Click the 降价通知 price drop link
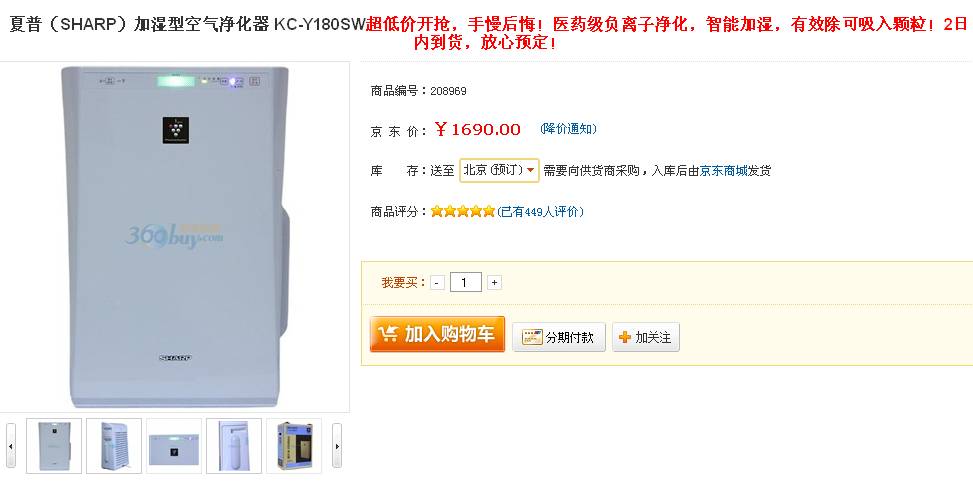The width and height of the screenshot is (973, 488). 568,129
